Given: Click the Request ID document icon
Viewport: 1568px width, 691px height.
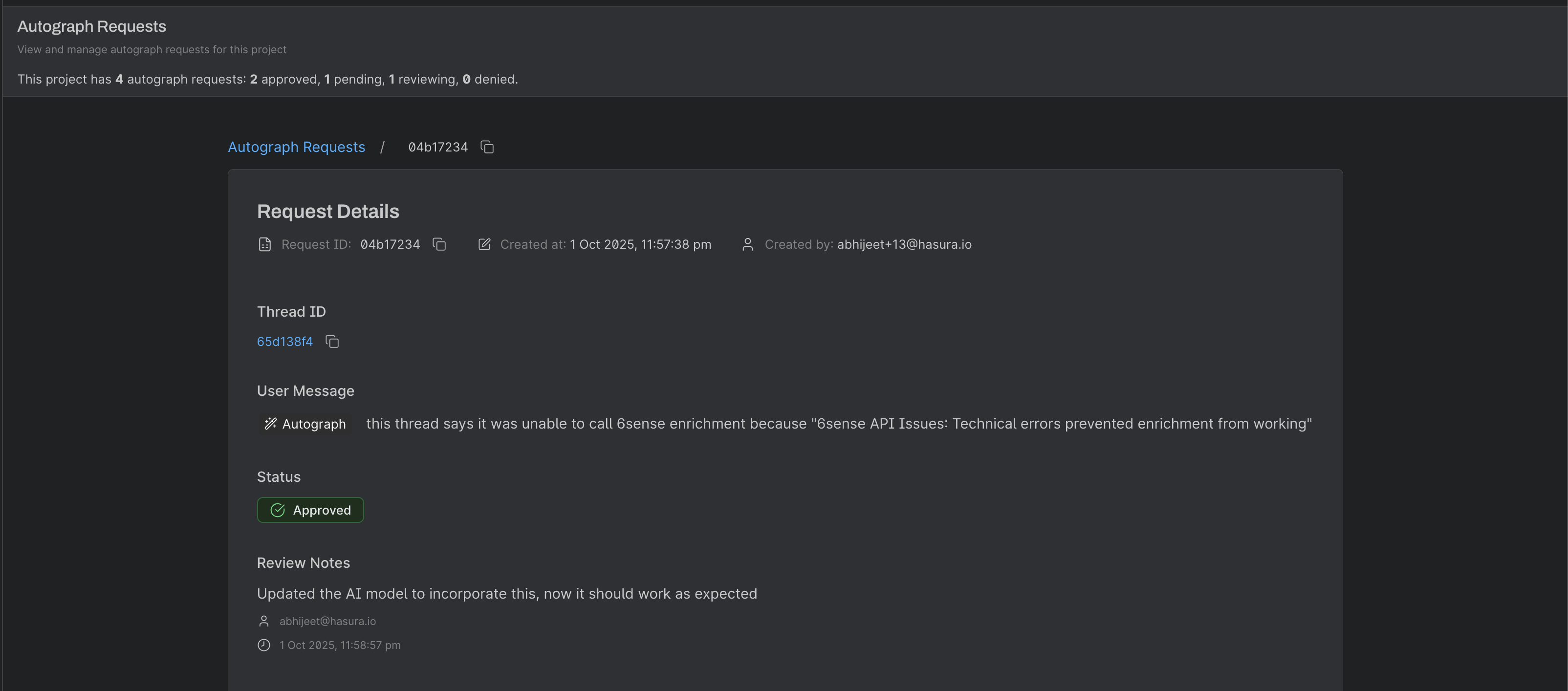Looking at the screenshot, I should click(264, 244).
